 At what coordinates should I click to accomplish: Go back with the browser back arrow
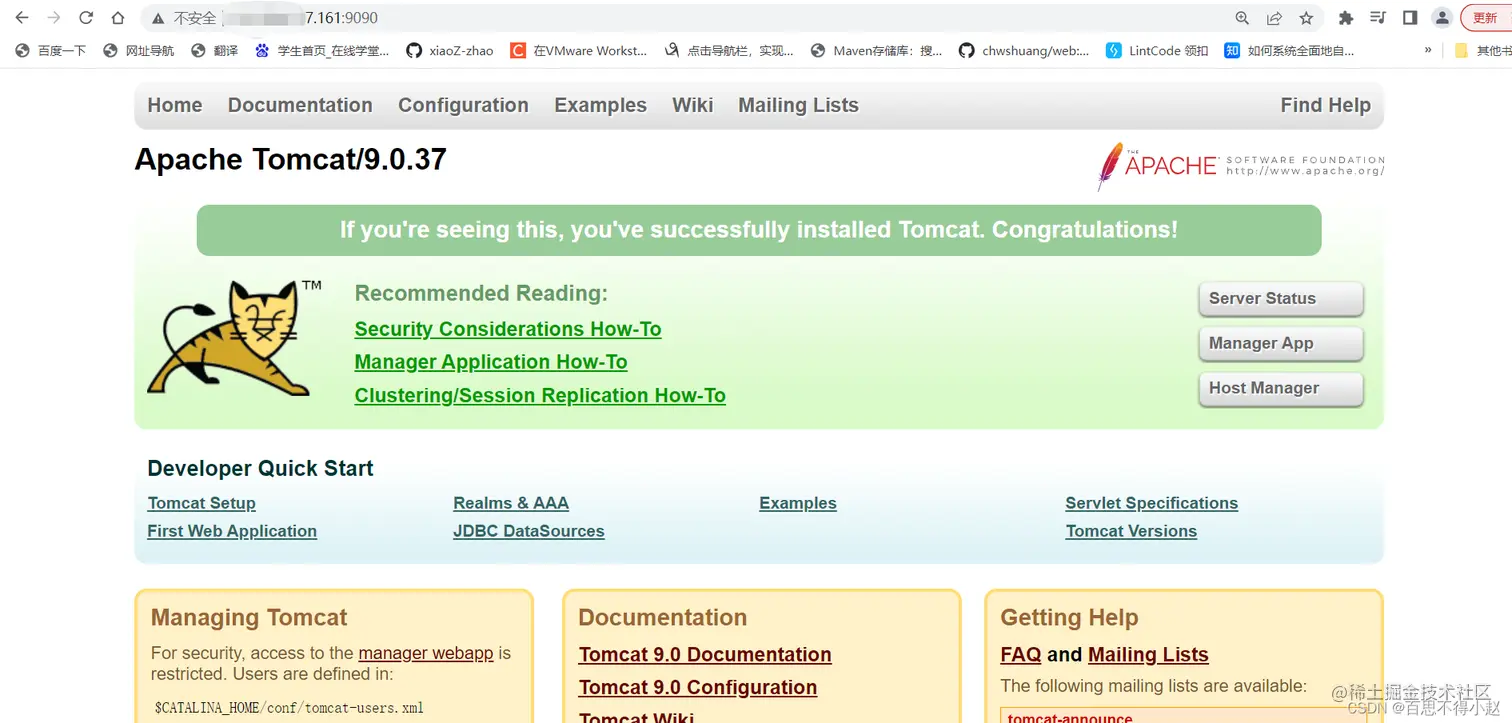tap(22, 18)
